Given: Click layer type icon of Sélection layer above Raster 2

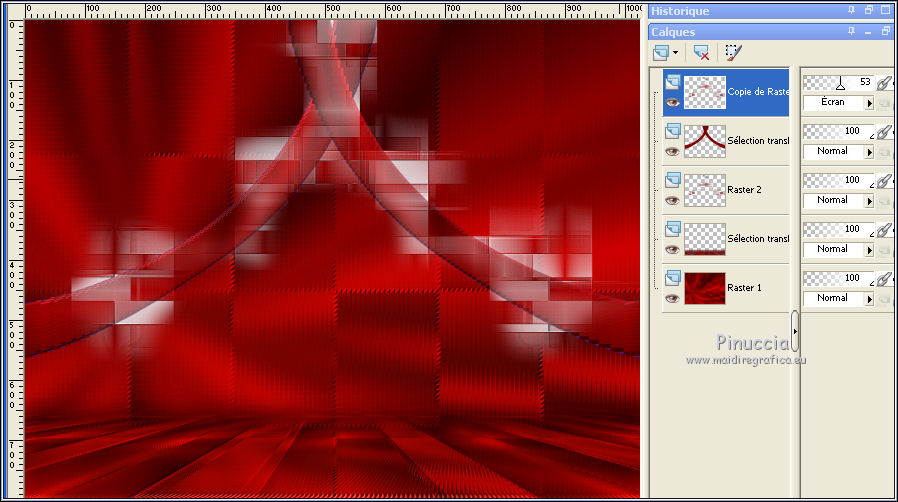Looking at the screenshot, I should pyautogui.click(x=672, y=131).
